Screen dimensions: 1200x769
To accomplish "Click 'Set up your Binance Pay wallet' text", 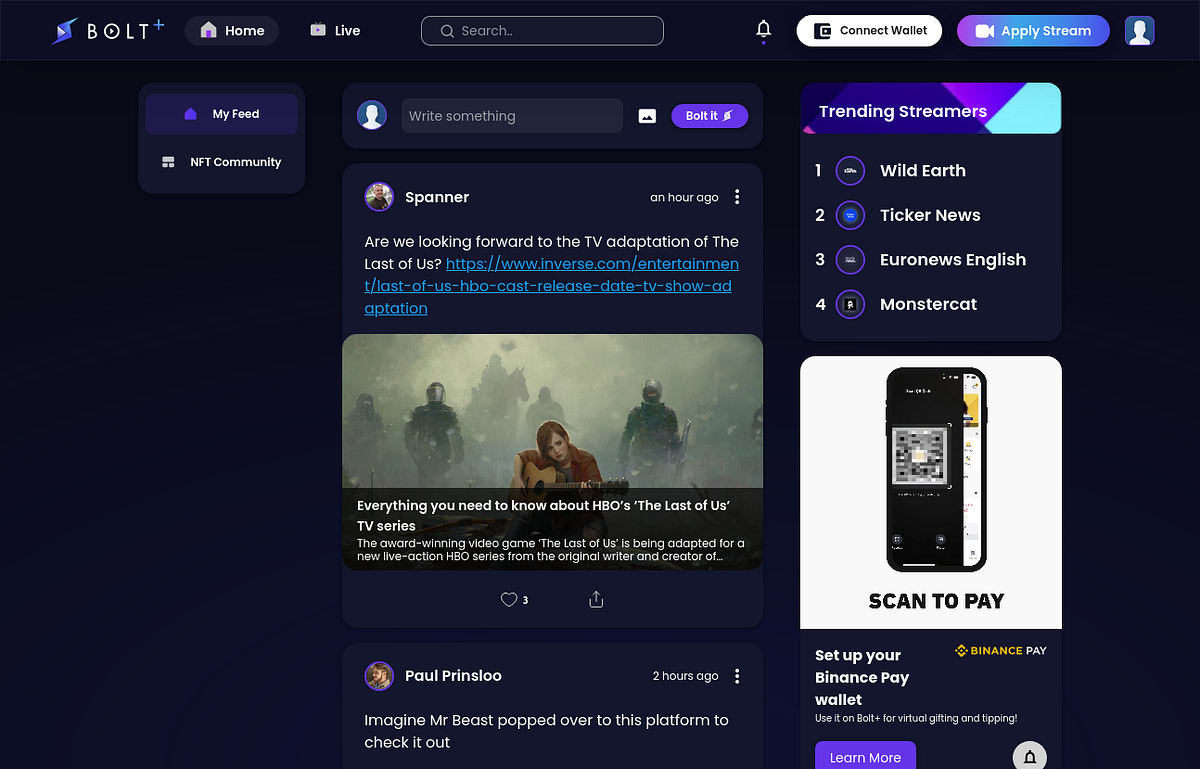I will tap(862, 677).
